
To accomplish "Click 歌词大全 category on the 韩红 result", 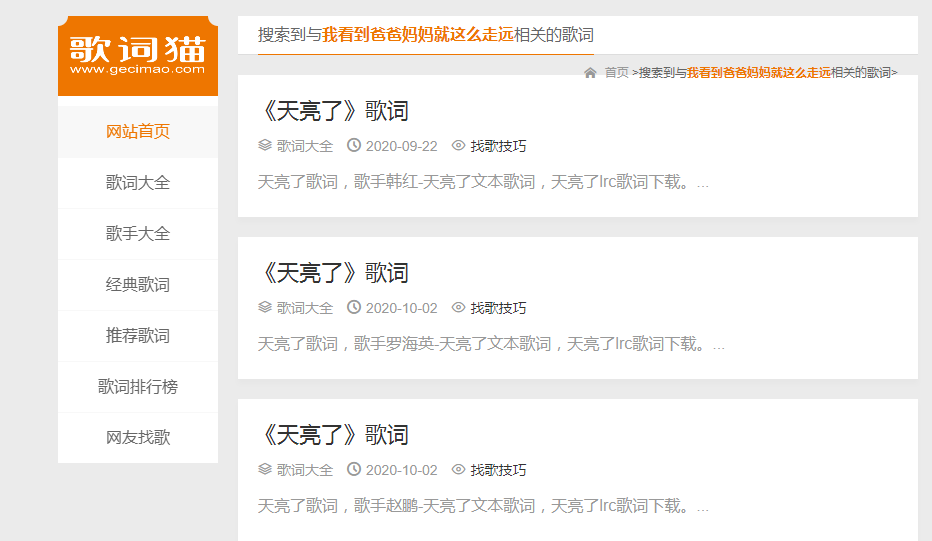I will 305,146.
